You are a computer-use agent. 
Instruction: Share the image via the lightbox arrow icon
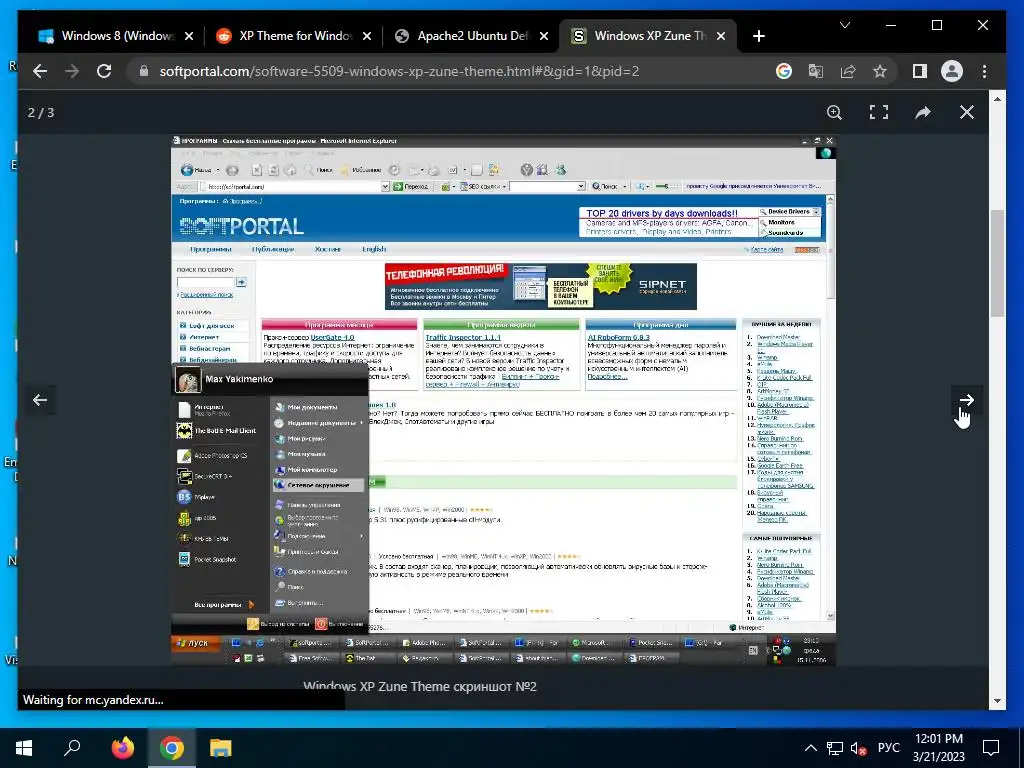[x=923, y=112]
